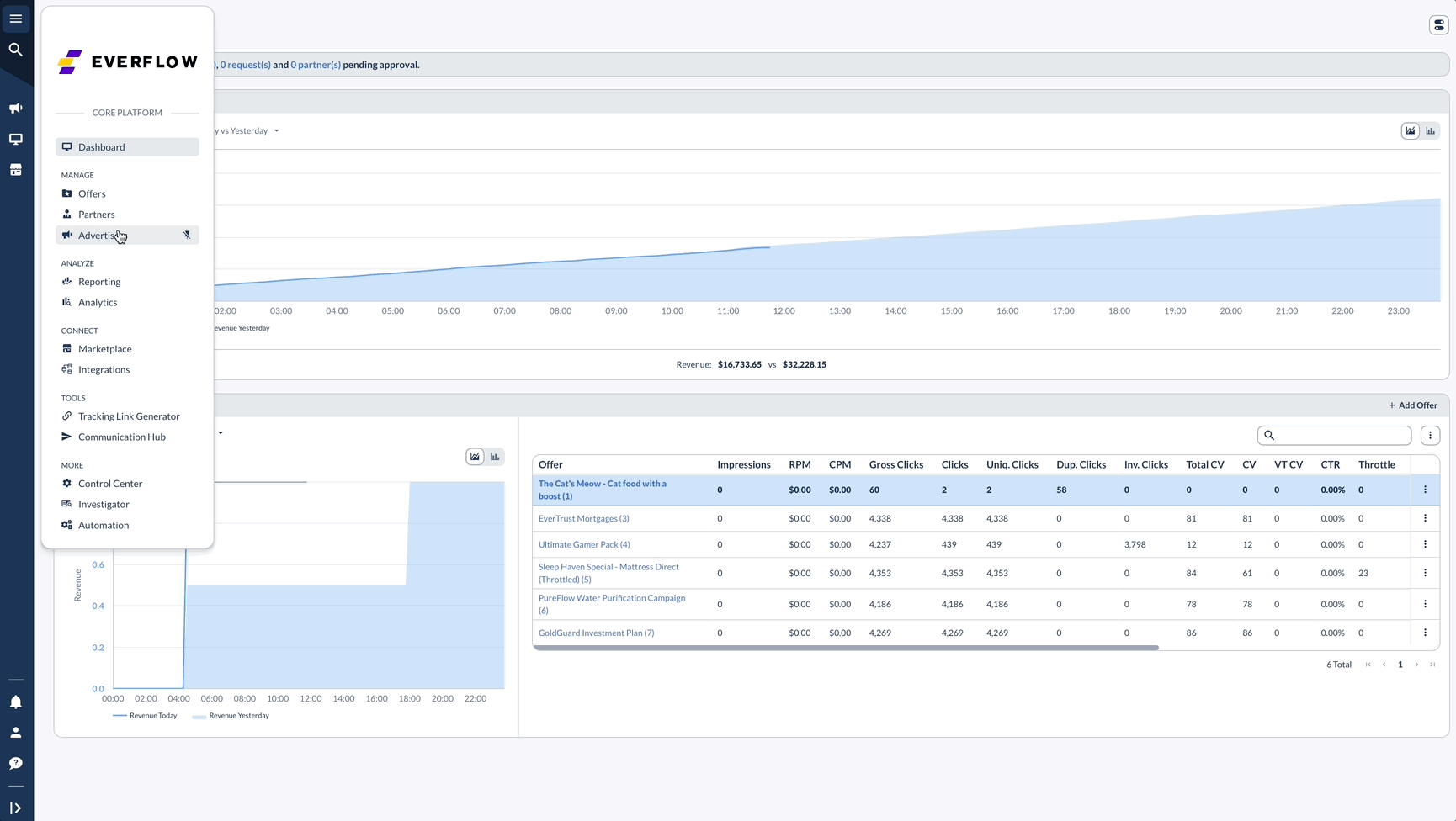Viewport: 1456px width, 821px height.
Task: Open the help chat bubble icon
Action: [16, 764]
